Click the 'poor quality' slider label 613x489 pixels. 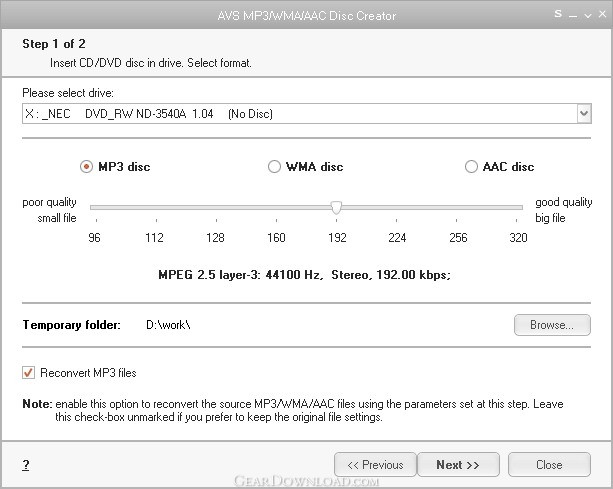click(x=49, y=202)
